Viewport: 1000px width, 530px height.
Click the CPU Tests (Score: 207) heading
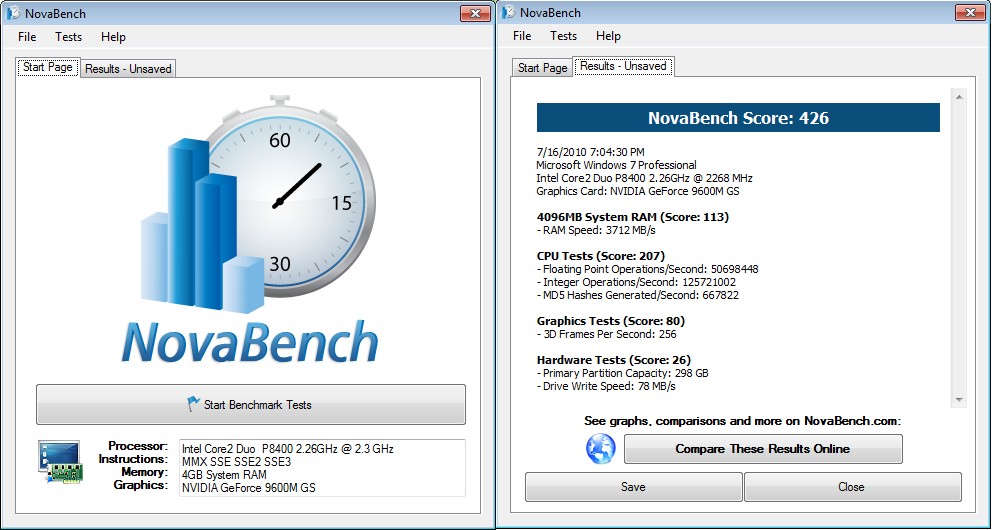click(601, 256)
